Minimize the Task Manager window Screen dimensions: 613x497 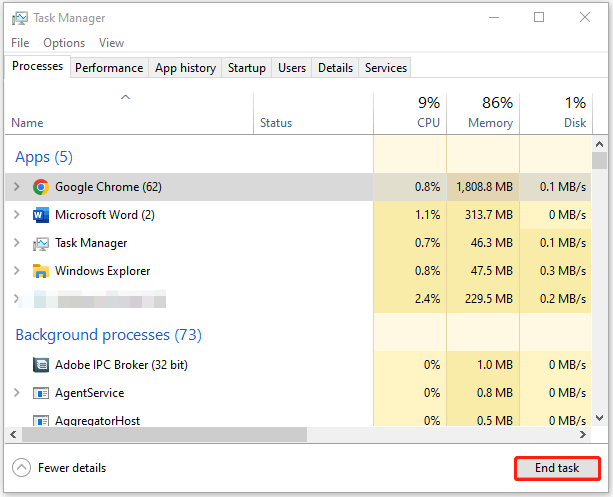tap(494, 18)
